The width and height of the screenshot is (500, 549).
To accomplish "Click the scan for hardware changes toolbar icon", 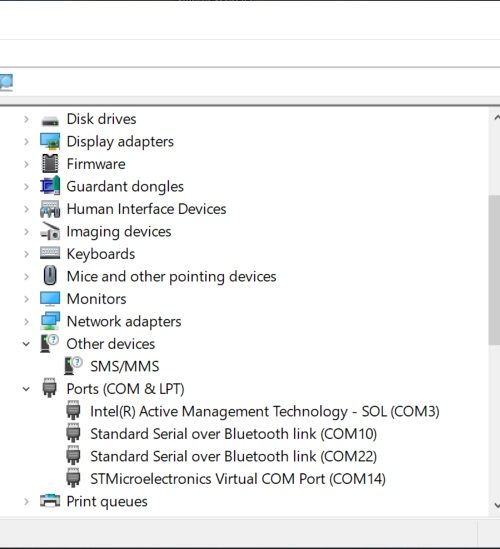I will pyautogui.click(x=6, y=83).
